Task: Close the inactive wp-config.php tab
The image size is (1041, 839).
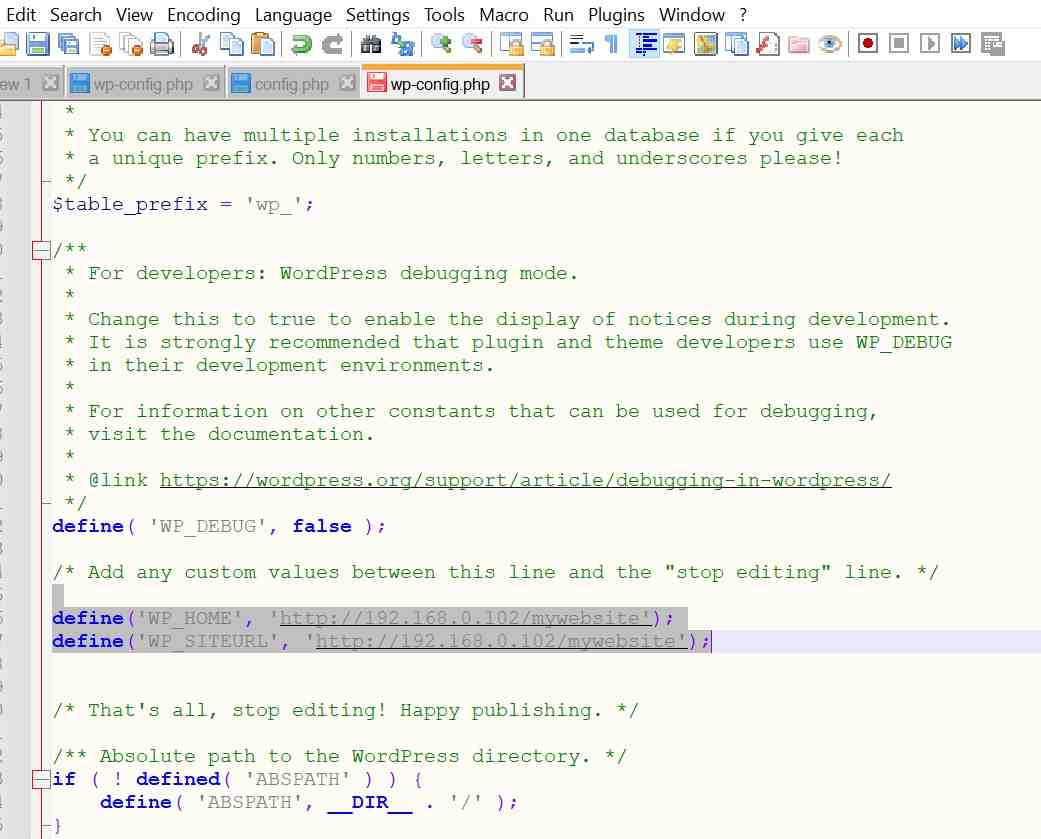Action: 212,83
